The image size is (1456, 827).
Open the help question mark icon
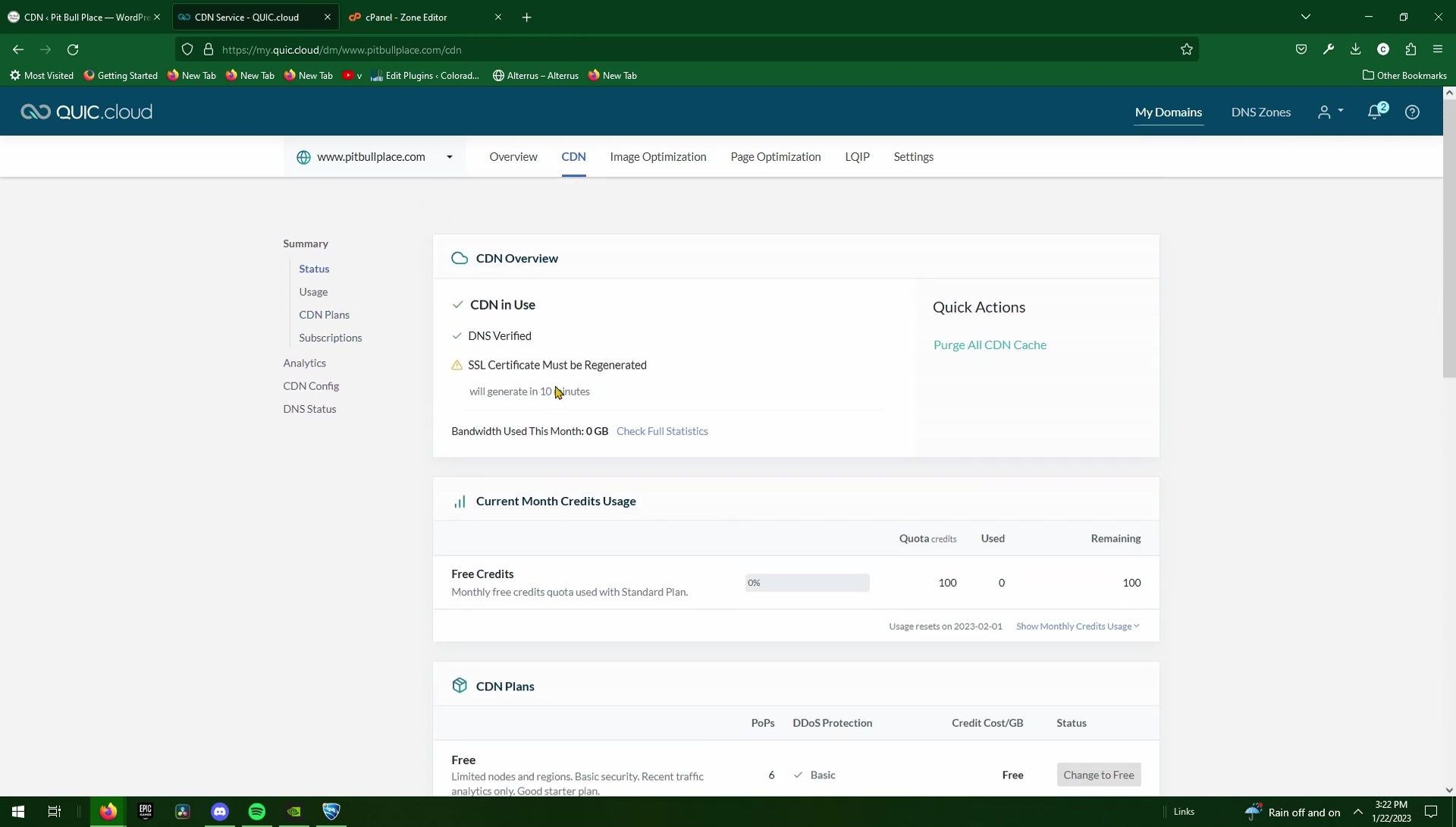click(x=1412, y=112)
